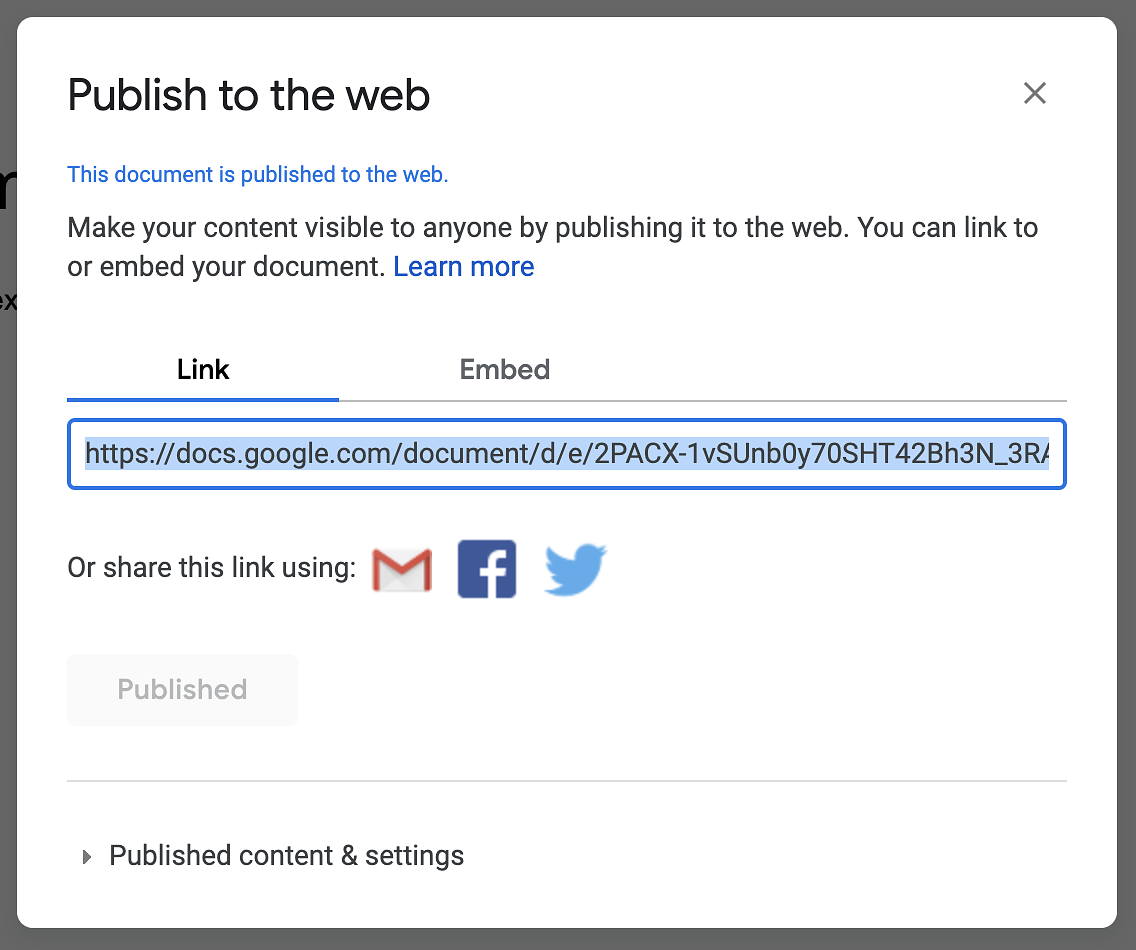Click the greyed-out Published button
This screenshot has height=950, width=1136.
tap(183, 689)
